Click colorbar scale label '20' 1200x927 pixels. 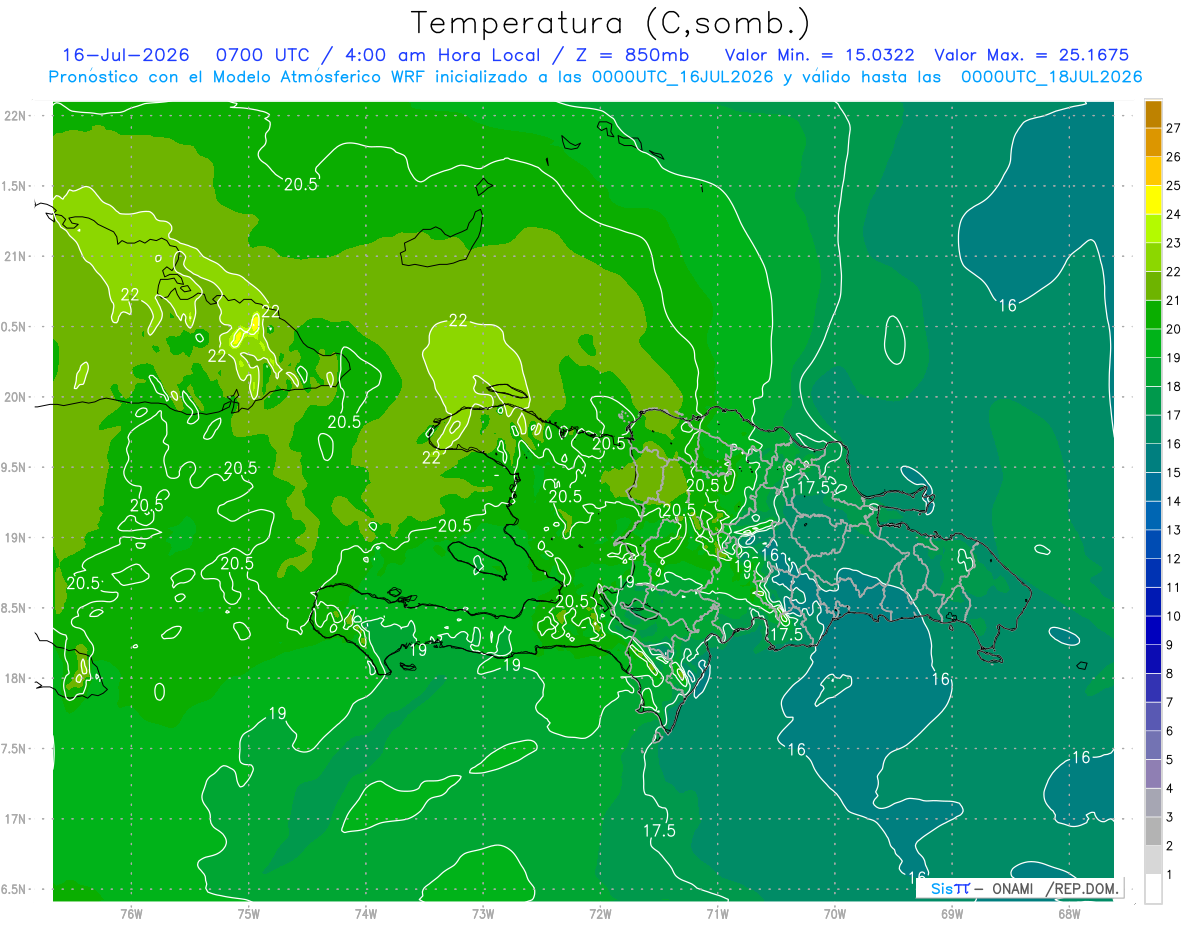point(1174,329)
